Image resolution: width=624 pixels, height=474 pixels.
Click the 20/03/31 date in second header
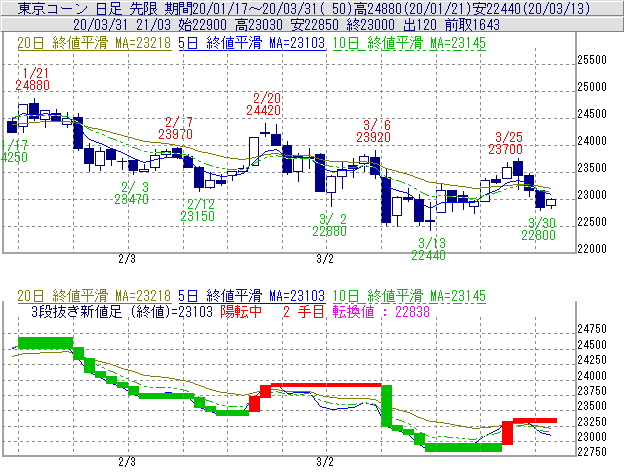[101, 25]
